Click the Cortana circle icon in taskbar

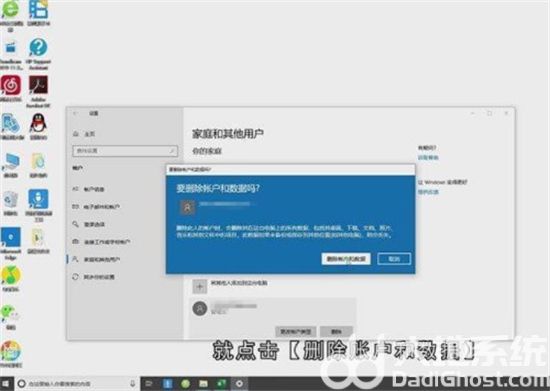point(21,384)
